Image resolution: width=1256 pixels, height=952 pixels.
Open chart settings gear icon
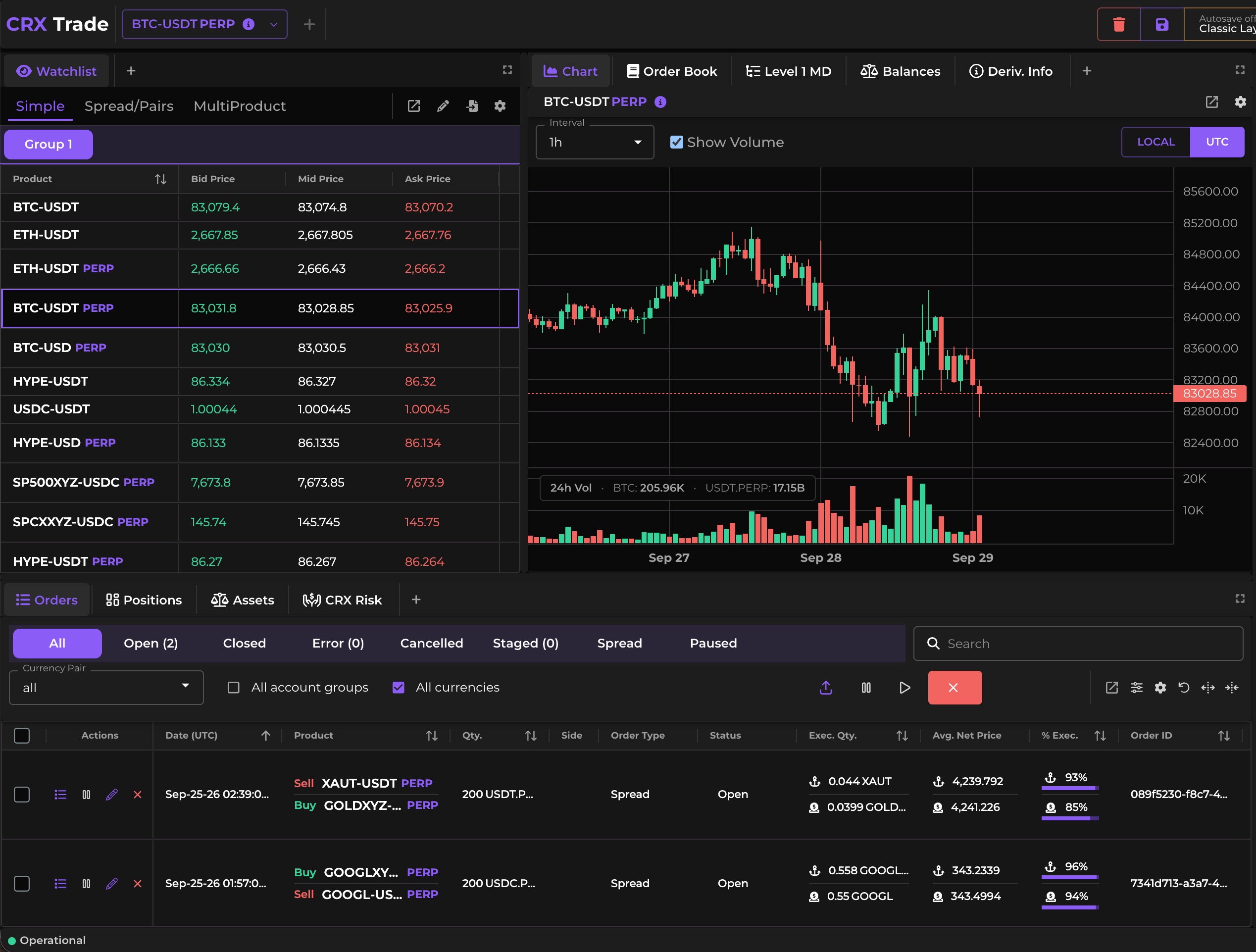tap(1240, 101)
